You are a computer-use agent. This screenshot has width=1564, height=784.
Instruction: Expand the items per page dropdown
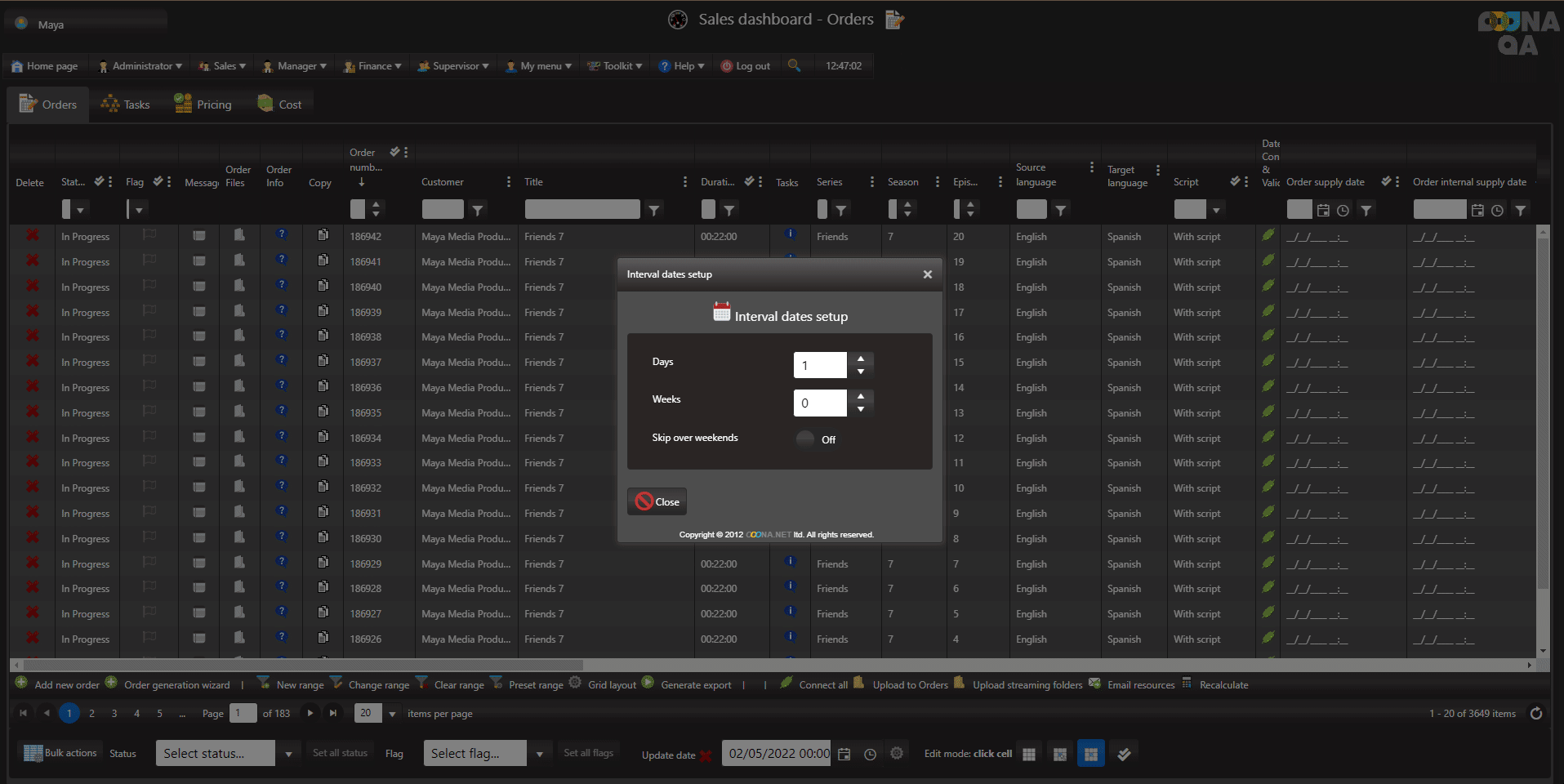click(x=392, y=714)
